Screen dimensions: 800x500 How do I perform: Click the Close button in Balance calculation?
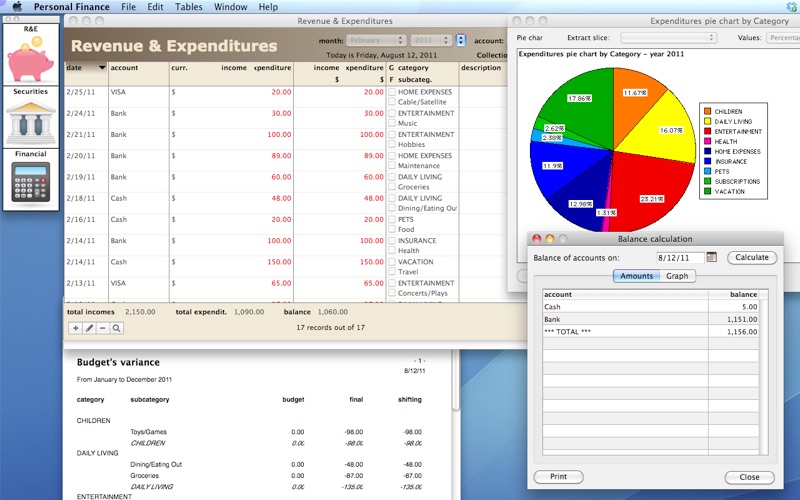749,477
